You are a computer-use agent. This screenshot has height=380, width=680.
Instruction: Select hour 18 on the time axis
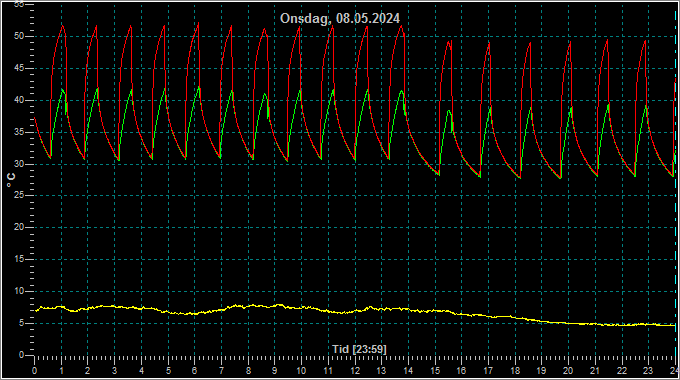tap(515, 371)
